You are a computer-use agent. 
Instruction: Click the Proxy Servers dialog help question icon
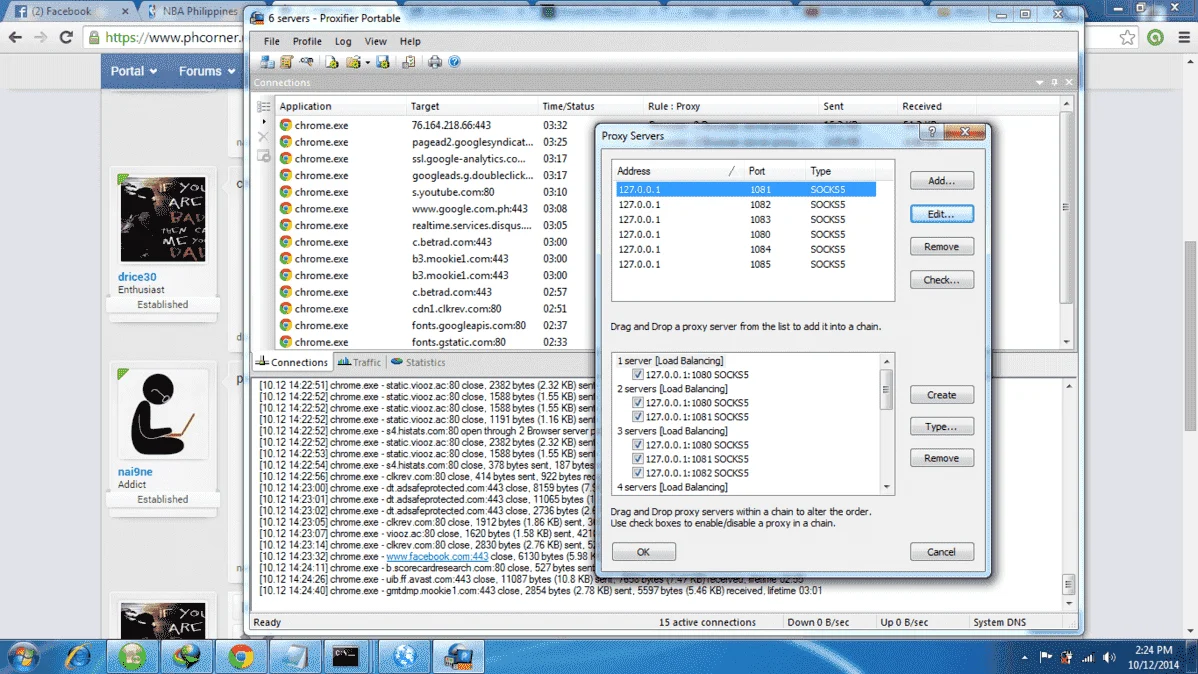[x=931, y=131]
